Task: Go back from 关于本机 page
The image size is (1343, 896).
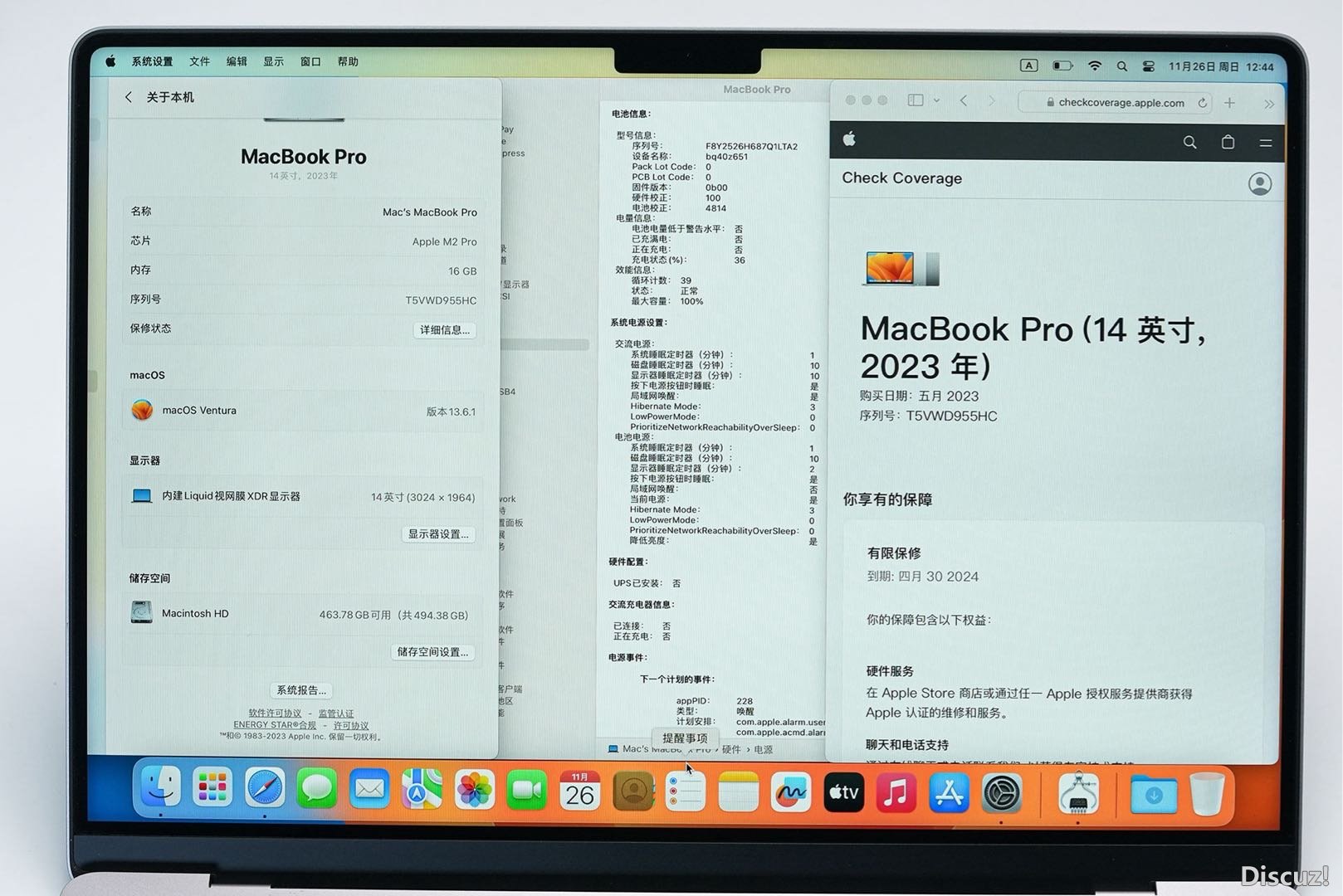Action: coord(129,97)
